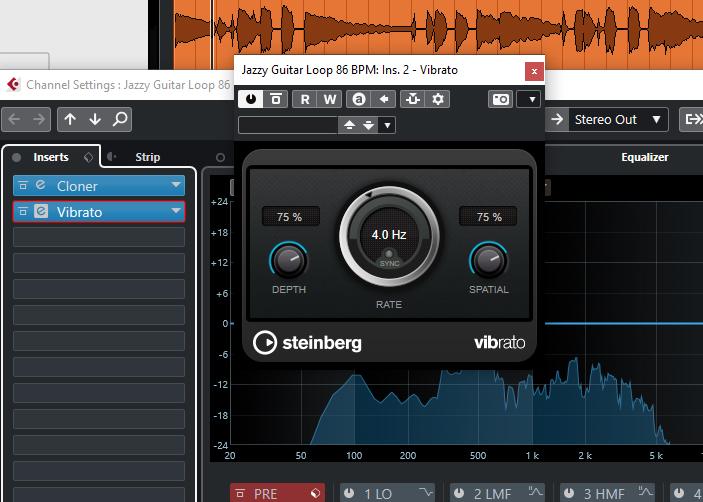703x502 pixels.
Task: Select the Inserts tab
Action: click(50, 157)
